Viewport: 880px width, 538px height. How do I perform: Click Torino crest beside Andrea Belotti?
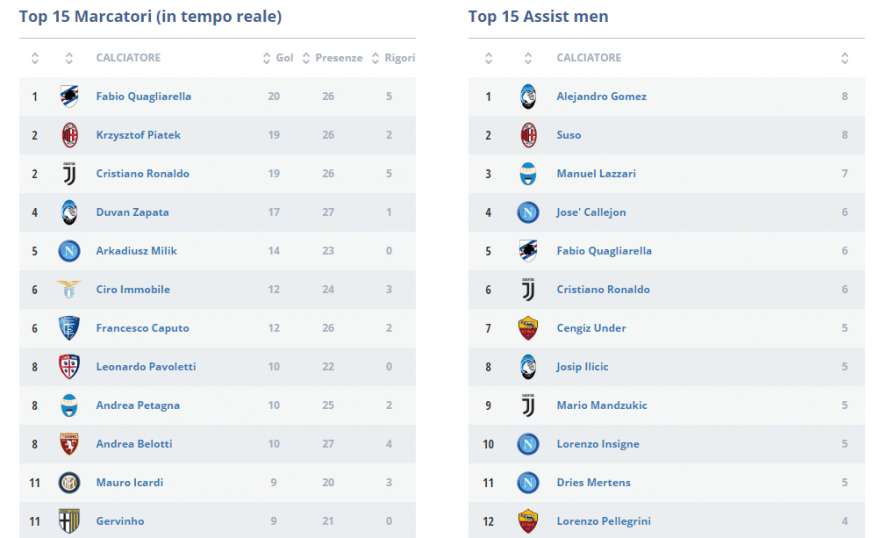(69, 444)
